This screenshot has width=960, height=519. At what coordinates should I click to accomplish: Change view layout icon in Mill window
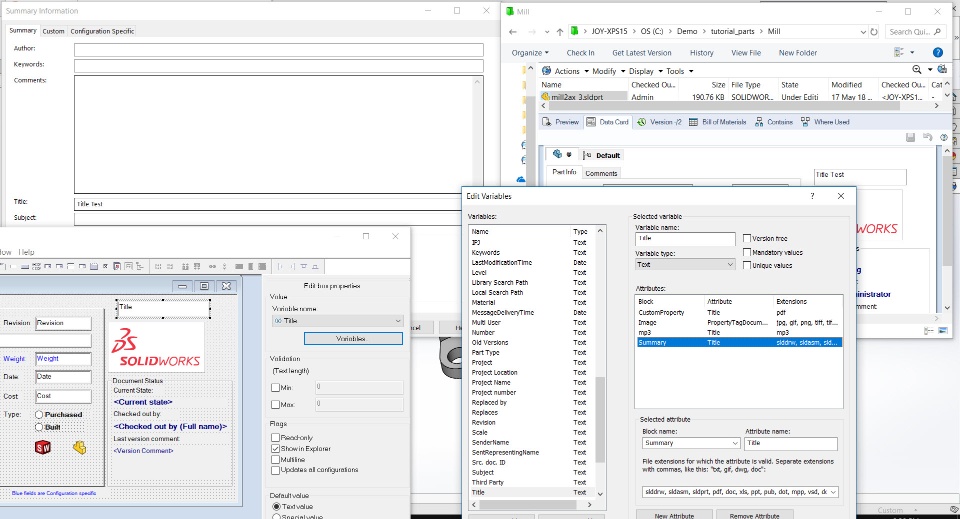[x=899, y=53]
